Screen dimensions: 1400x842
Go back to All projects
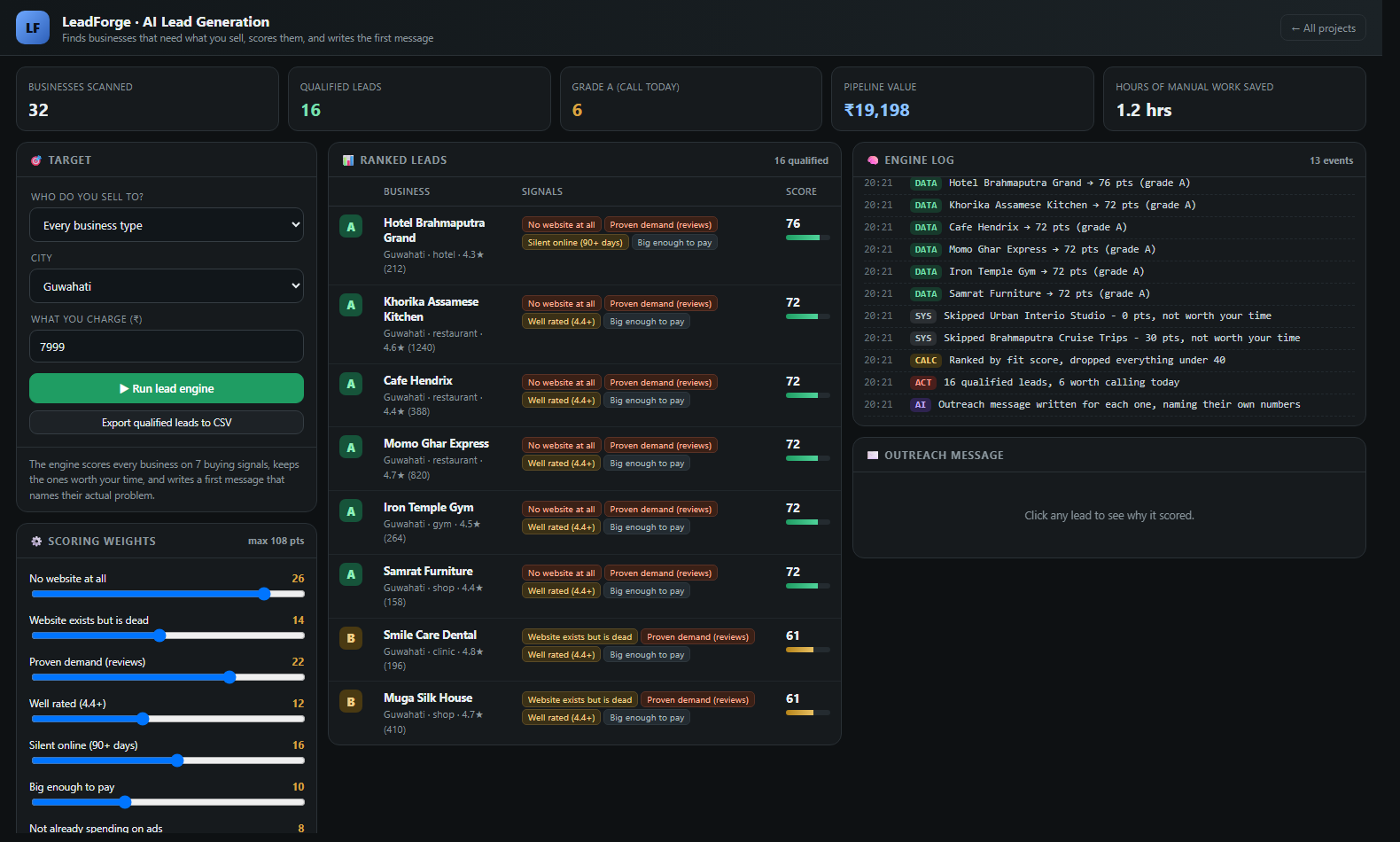1323,28
